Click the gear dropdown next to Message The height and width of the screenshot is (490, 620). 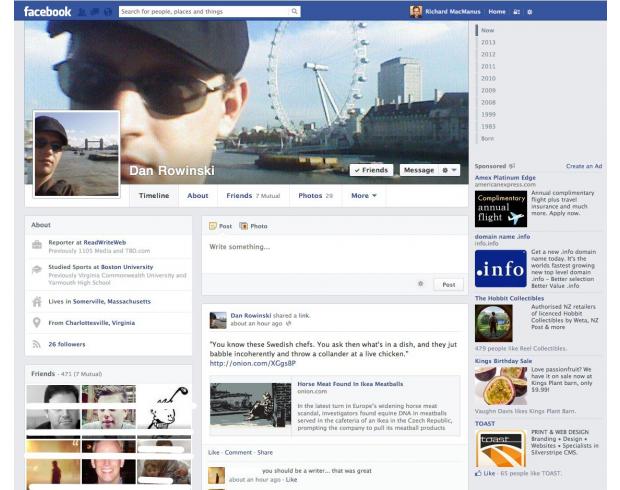click(450, 170)
